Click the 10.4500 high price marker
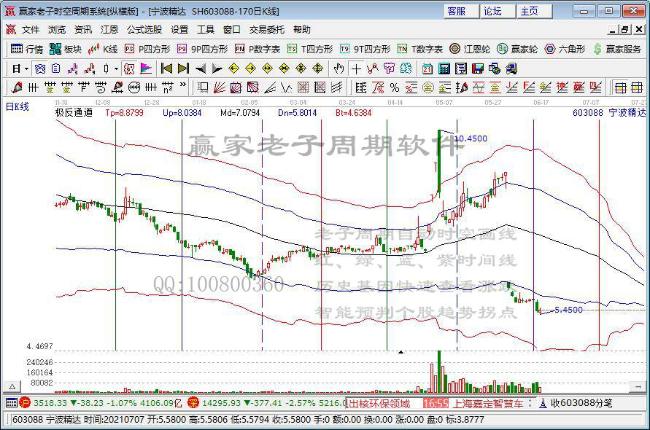Viewport: 650px width, 430px height. coord(471,138)
